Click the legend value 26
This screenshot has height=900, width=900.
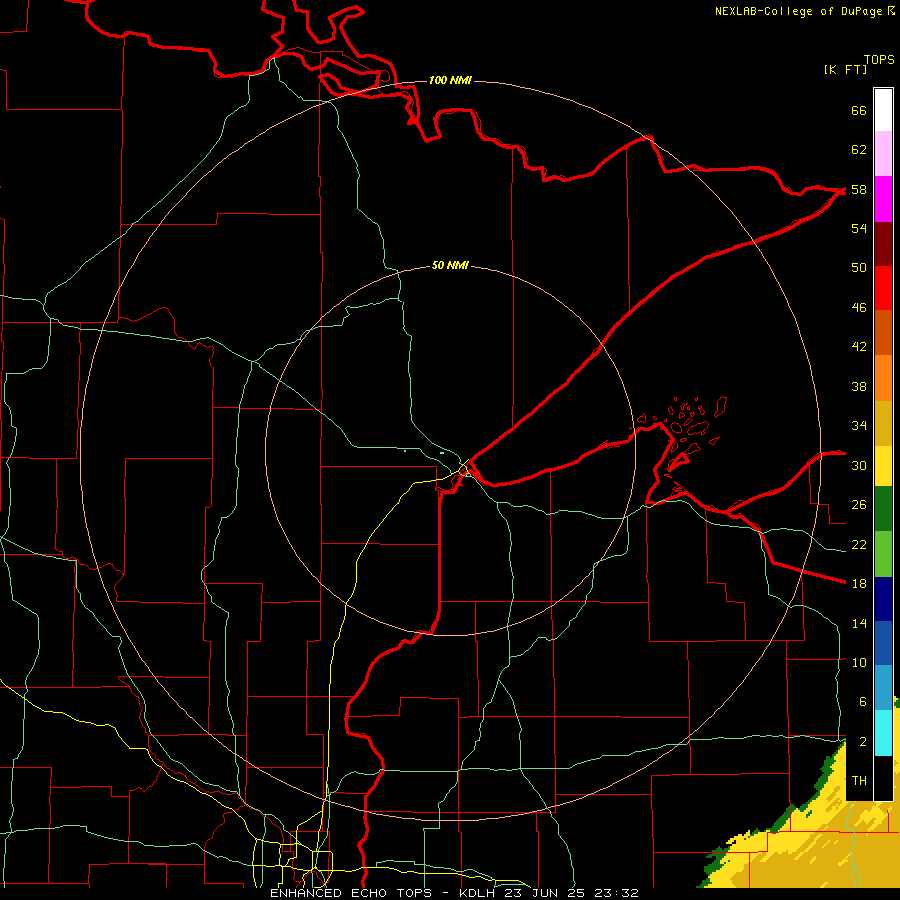tap(859, 505)
